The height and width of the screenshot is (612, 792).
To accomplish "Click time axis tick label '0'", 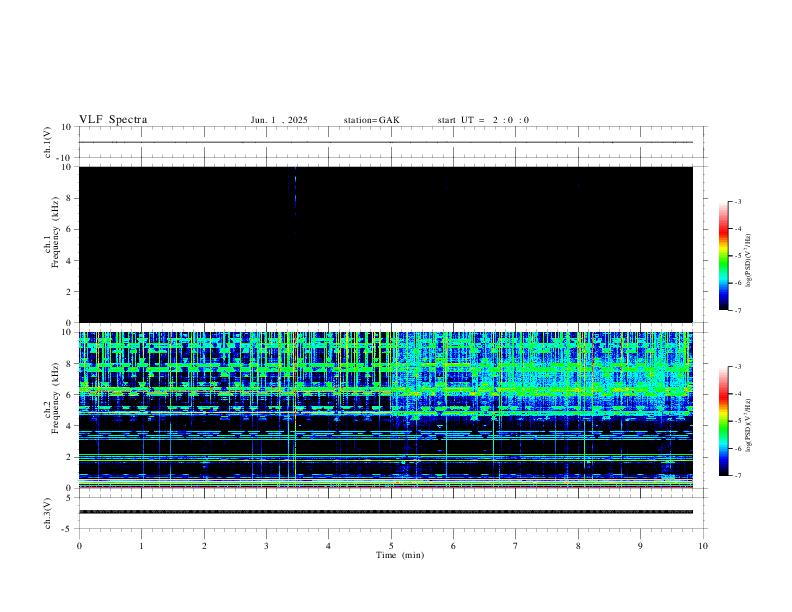I will tap(79, 546).
